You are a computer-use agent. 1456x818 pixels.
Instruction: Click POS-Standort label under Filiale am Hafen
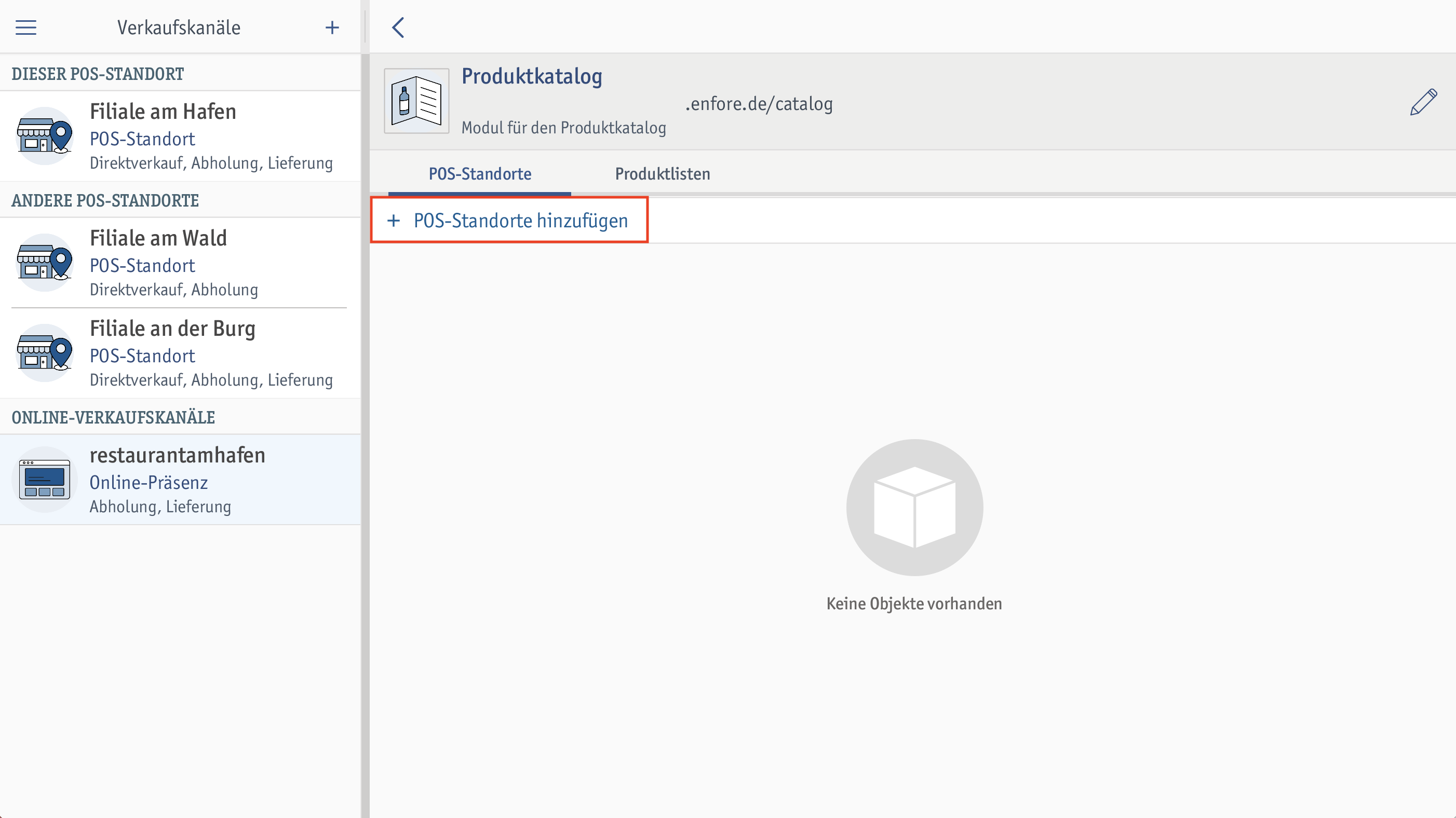142,139
